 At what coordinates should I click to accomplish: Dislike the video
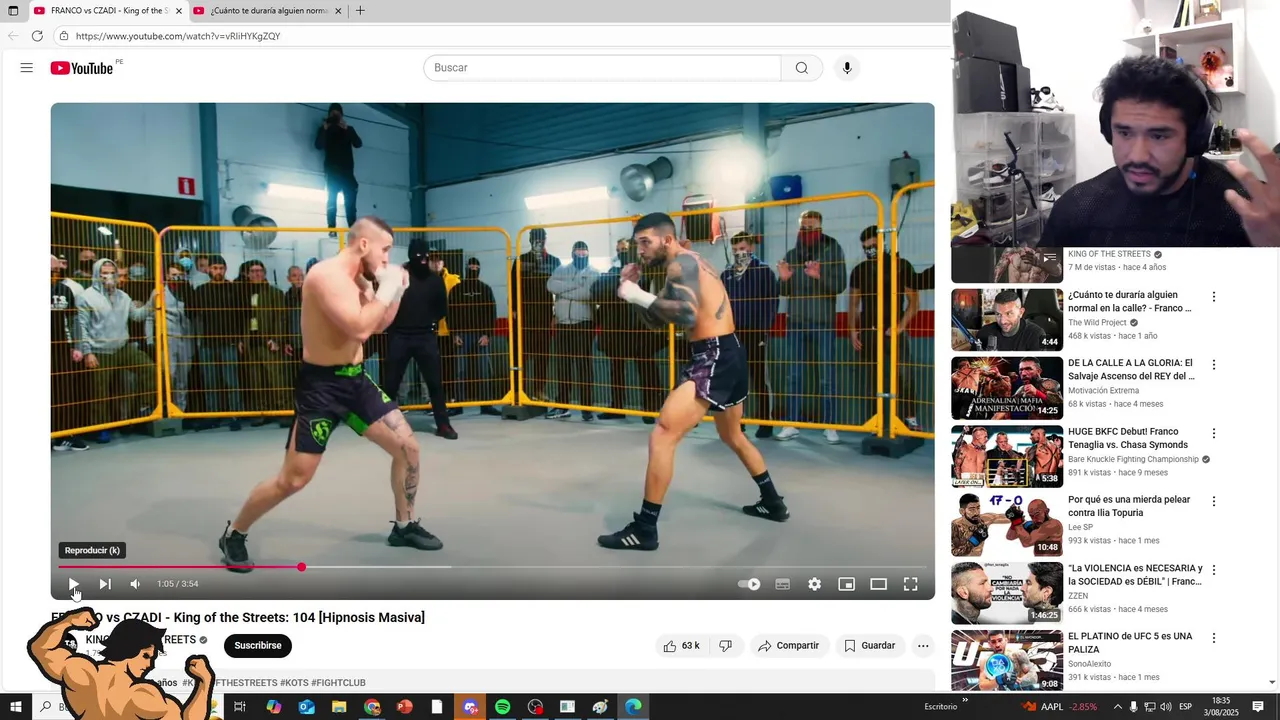[x=726, y=646]
